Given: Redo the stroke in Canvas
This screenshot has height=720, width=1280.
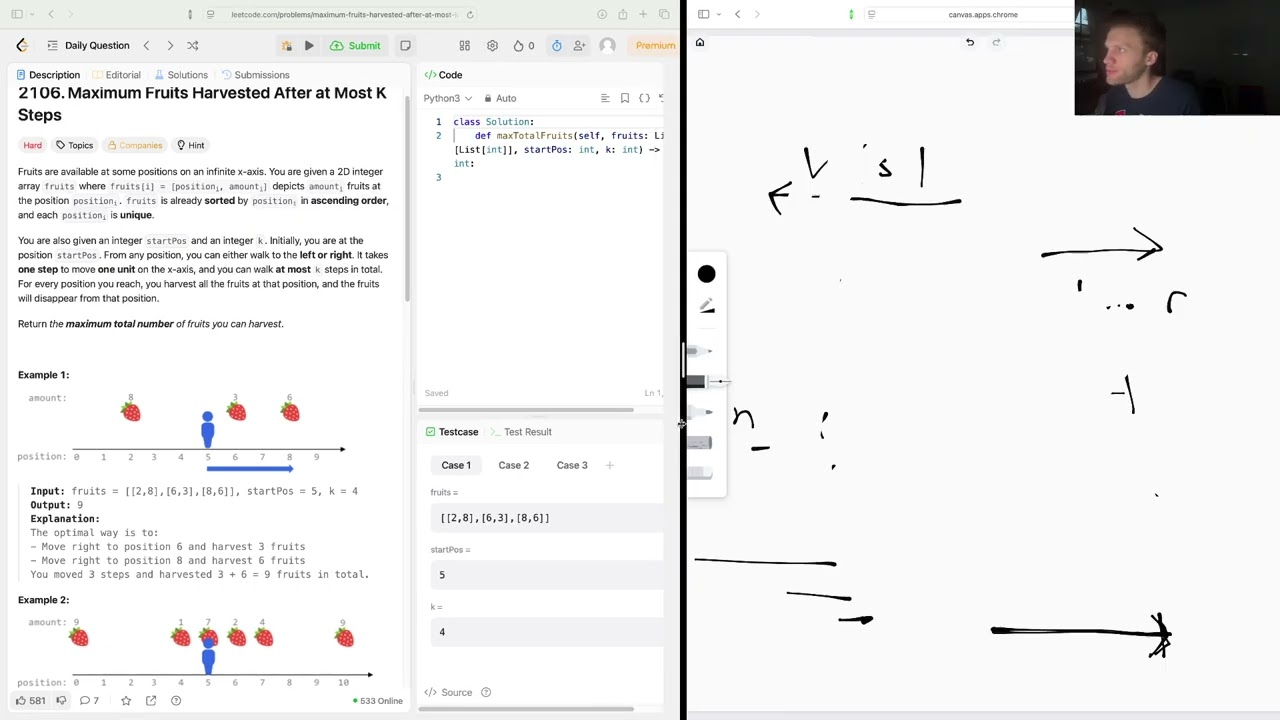Looking at the screenshot, I should (996, 42).
